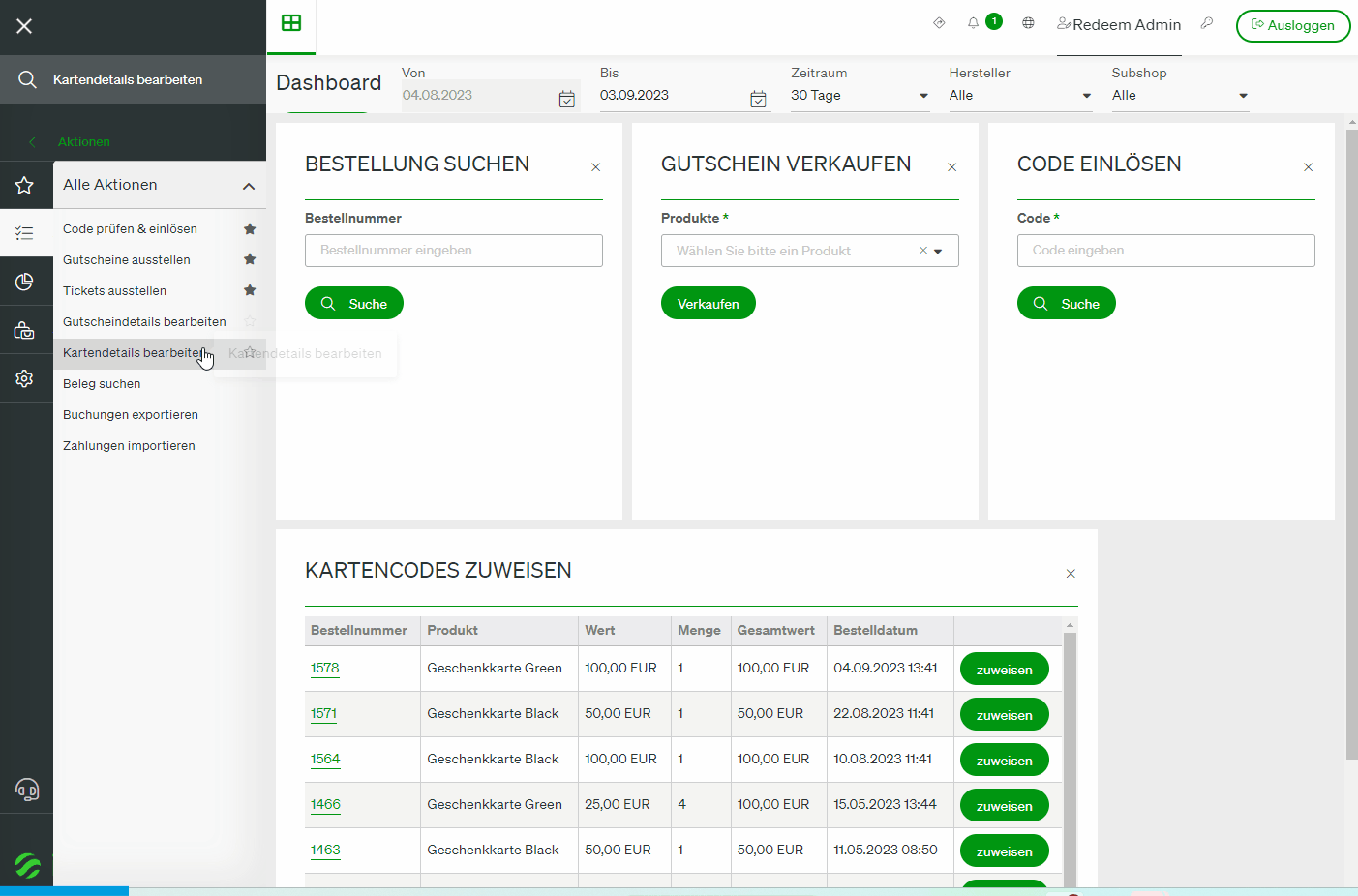The image size is (1358, 896).
Task: Close the Gutschein verkaufen widget
Action: coord(952,167)
